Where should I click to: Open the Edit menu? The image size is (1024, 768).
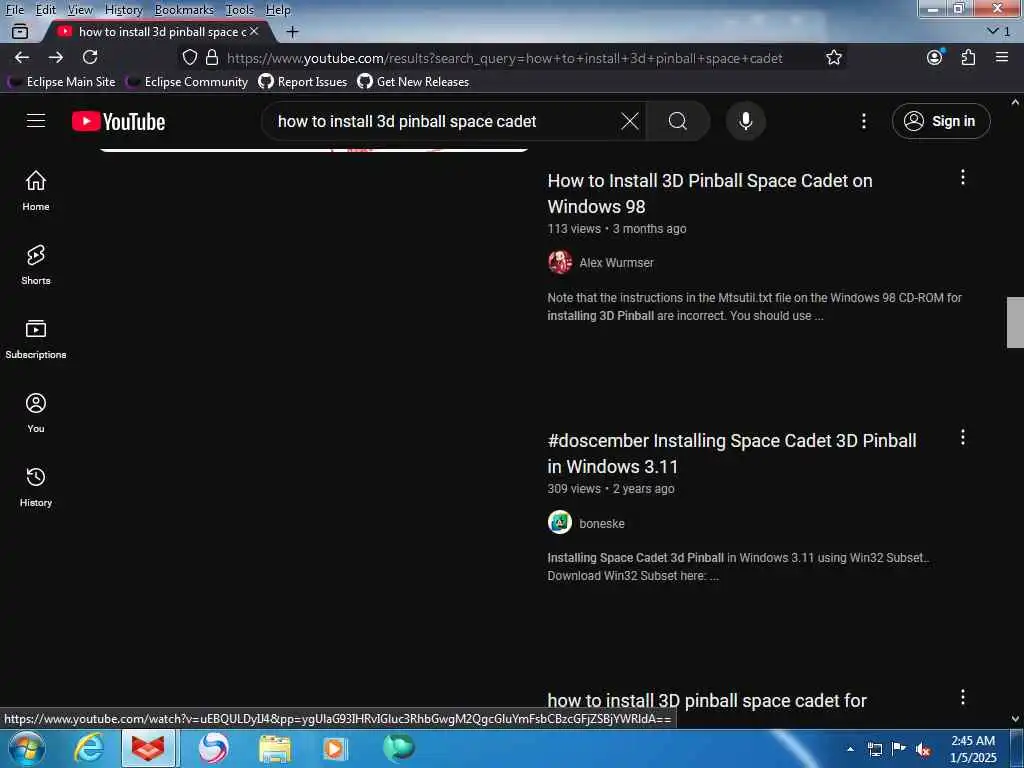[45, 10]
